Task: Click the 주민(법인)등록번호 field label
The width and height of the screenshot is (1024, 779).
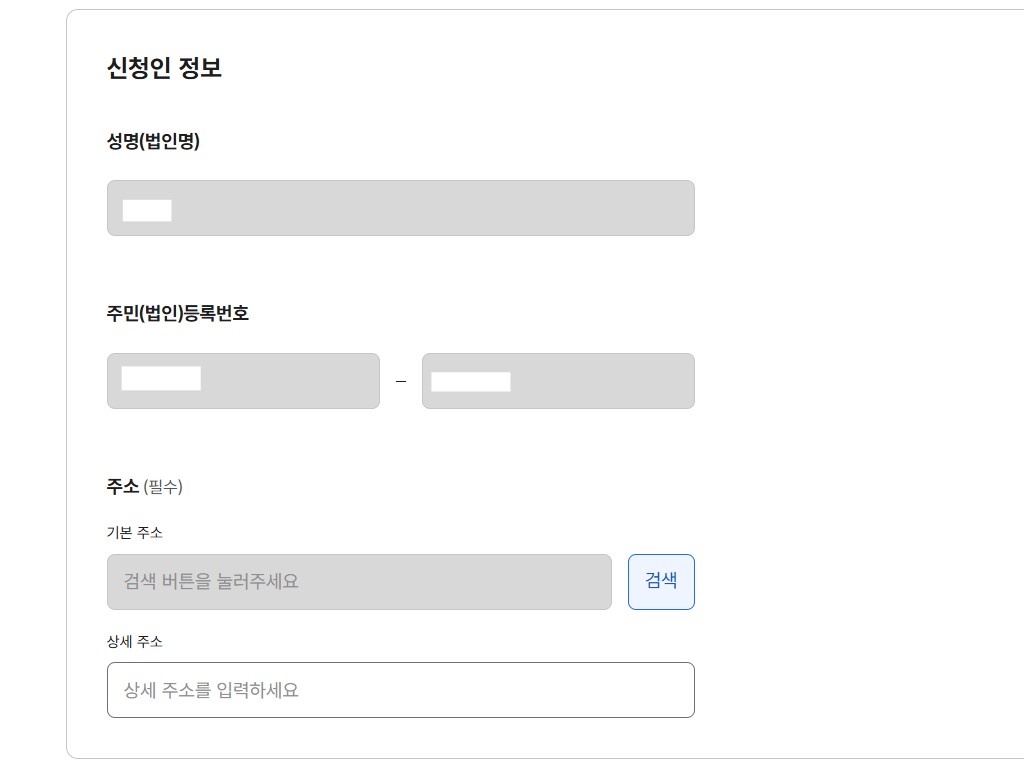Action: [x=179, y=313]
